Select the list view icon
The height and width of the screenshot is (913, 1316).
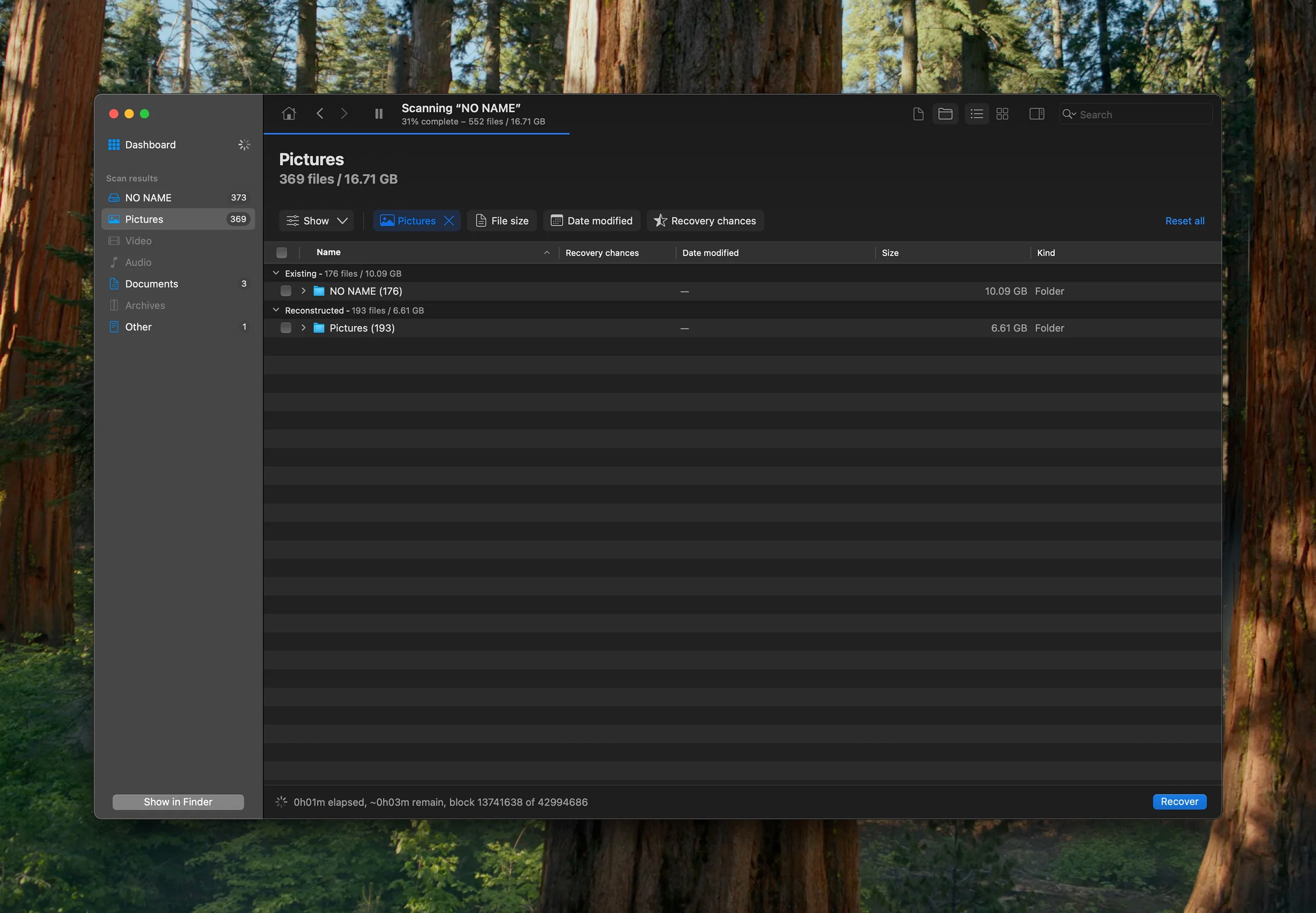coord(976,113)
